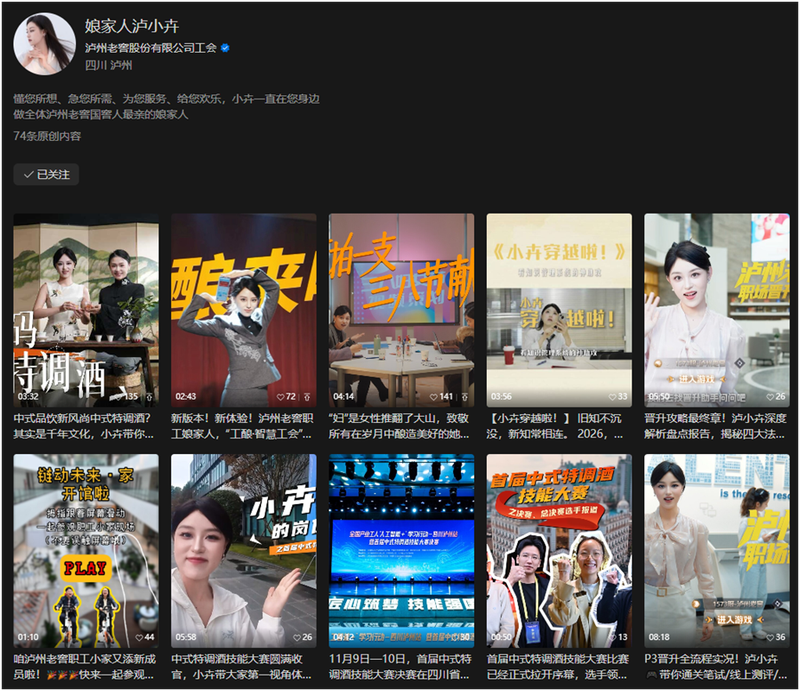Screen dimensions: 800x691
Task: Click the heart icon on the P3晋升 video
Action: pos(768,636)
